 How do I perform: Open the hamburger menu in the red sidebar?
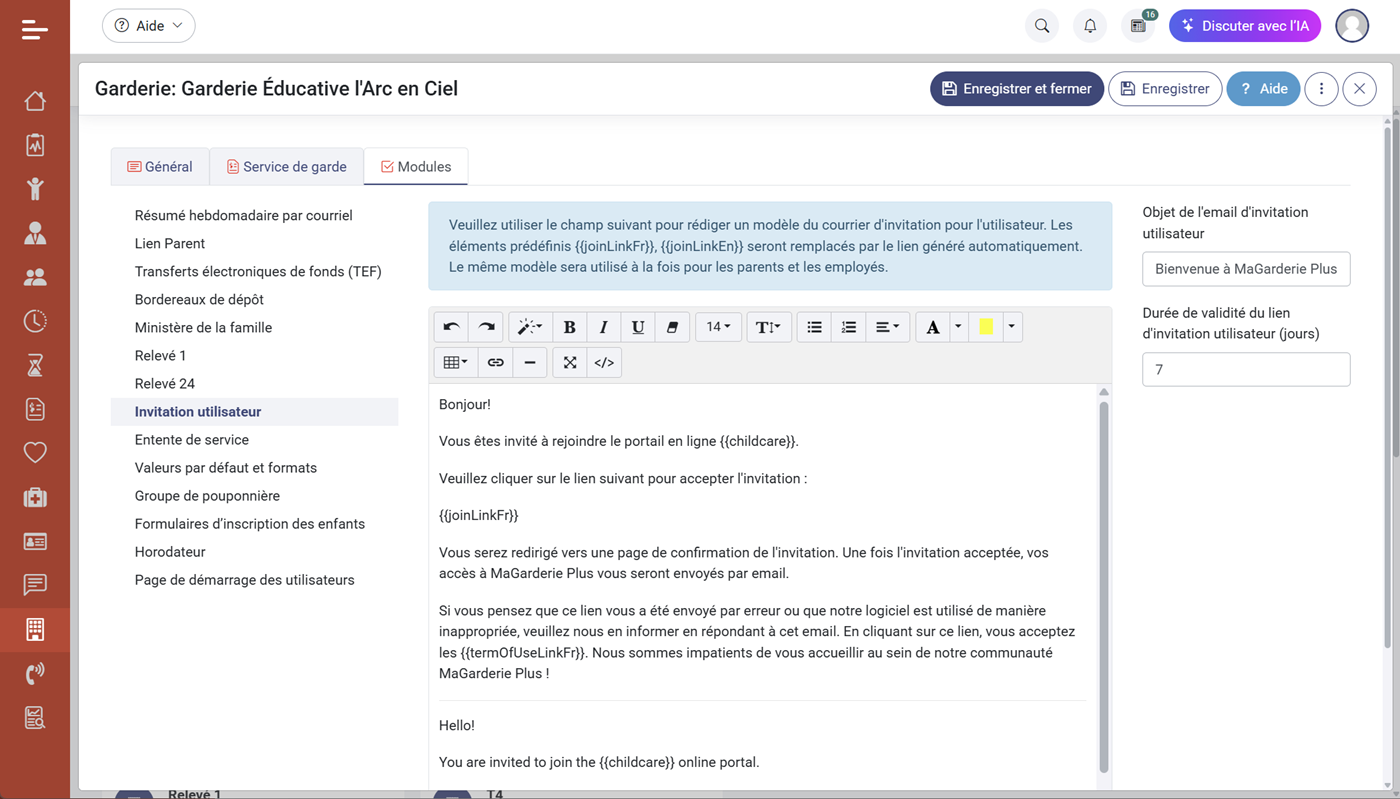(x=35, y=29)
